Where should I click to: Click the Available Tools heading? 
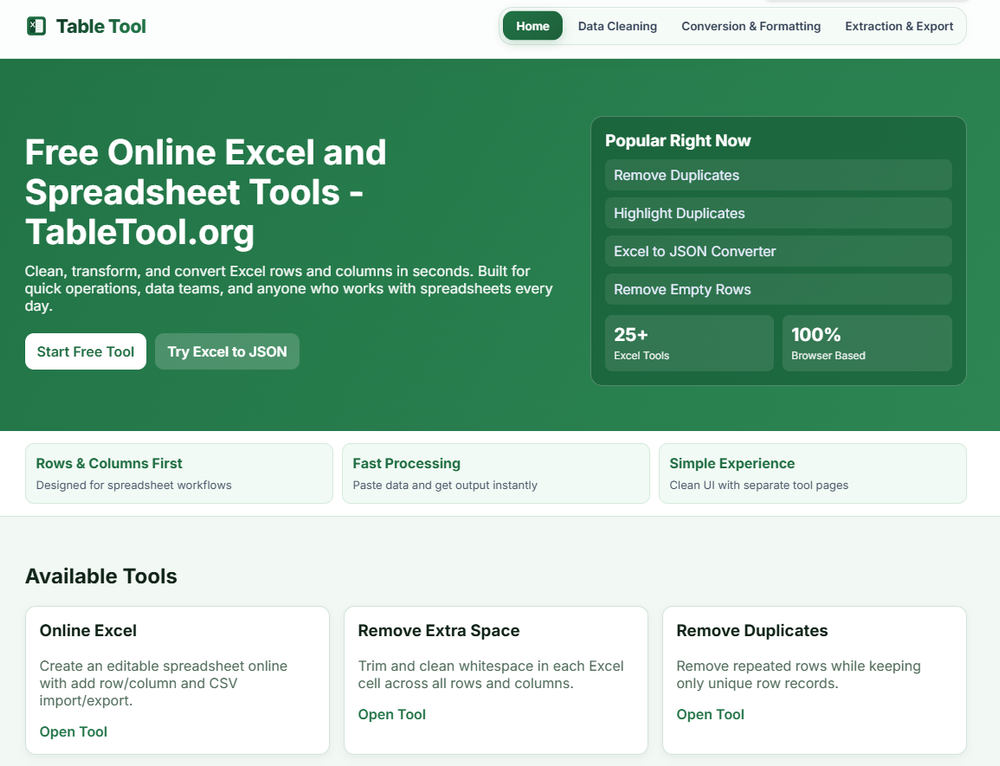pyautogui.click(x=101, y=576)
